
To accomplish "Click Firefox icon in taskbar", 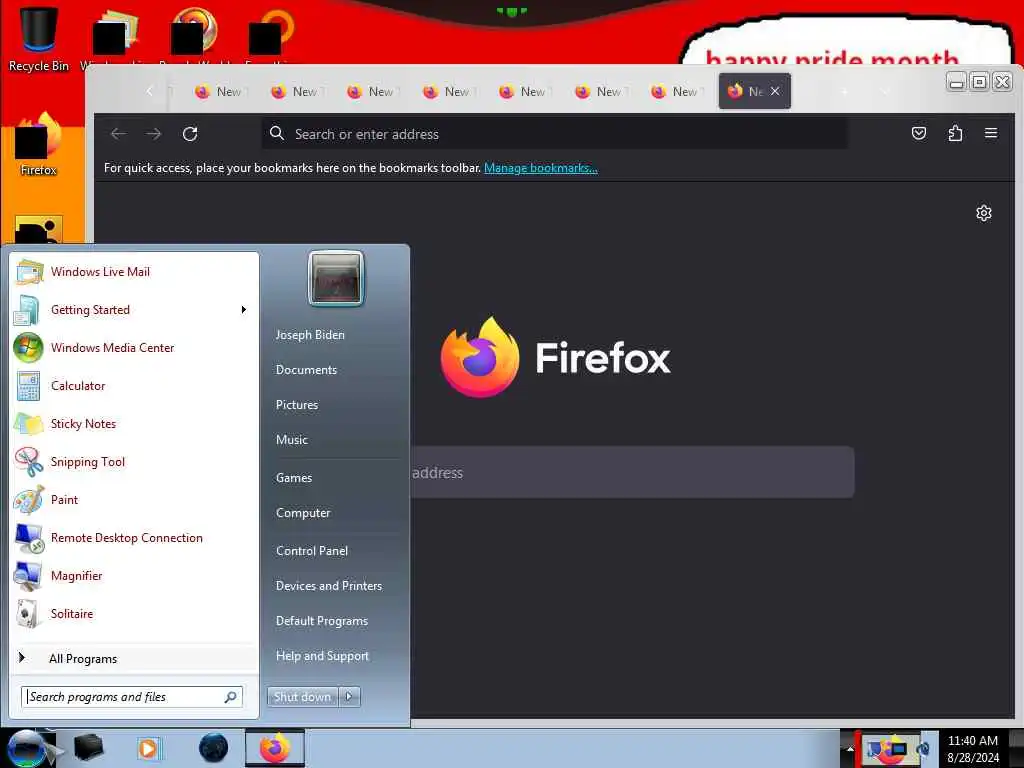I will click(x=275, y=748).
